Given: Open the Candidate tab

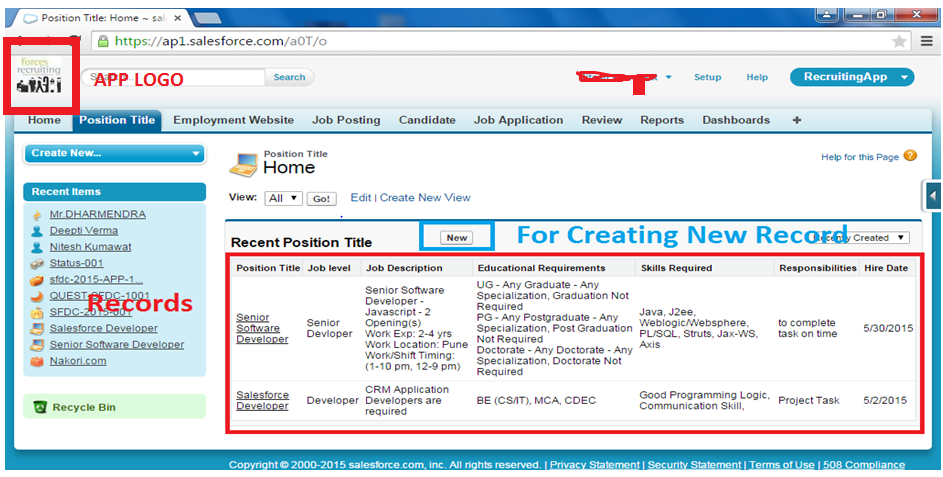Looking at the screenshot, I should (427, 120).
